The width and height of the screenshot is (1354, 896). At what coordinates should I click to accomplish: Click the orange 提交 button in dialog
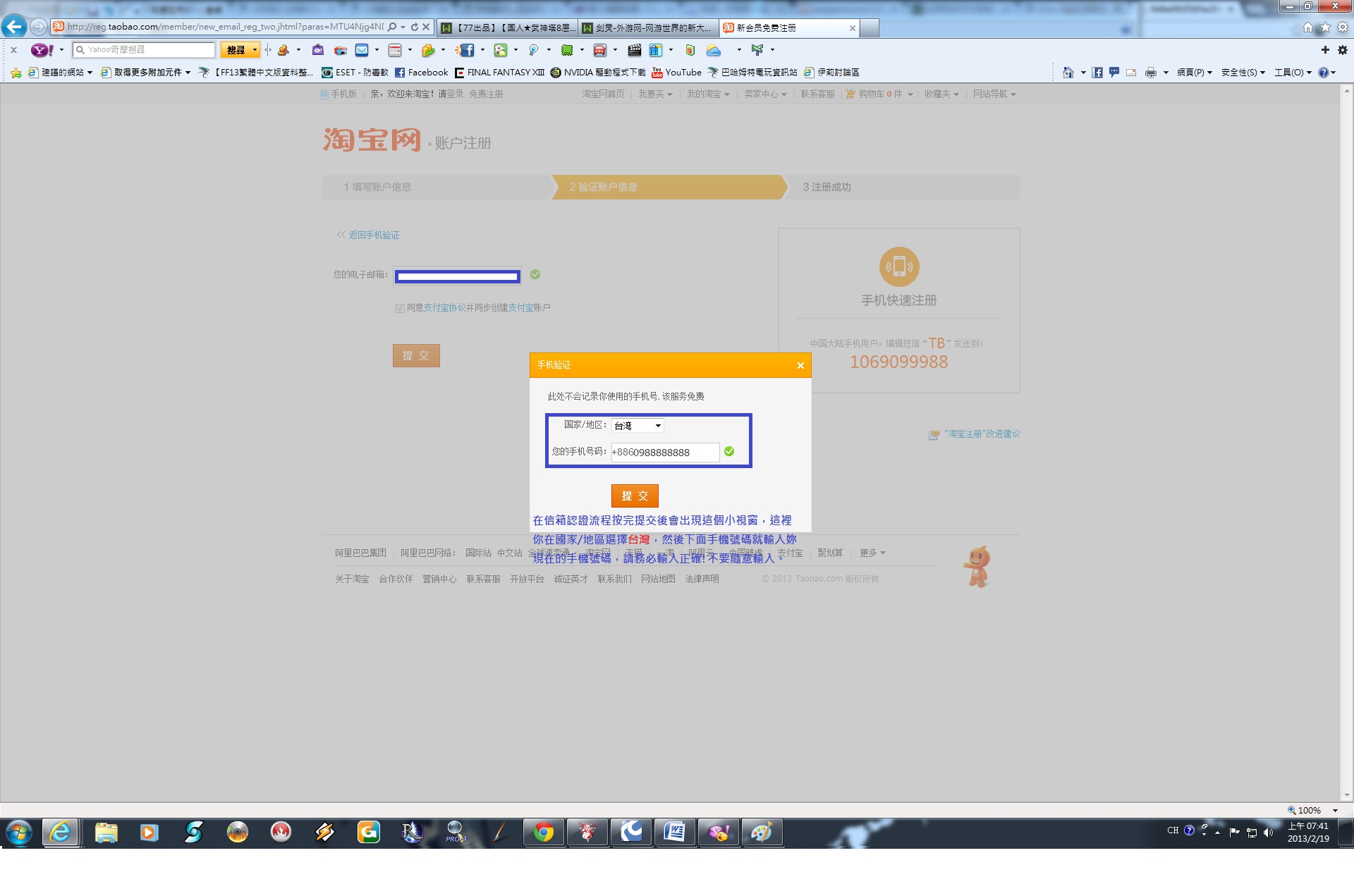(x=634, y=496)
